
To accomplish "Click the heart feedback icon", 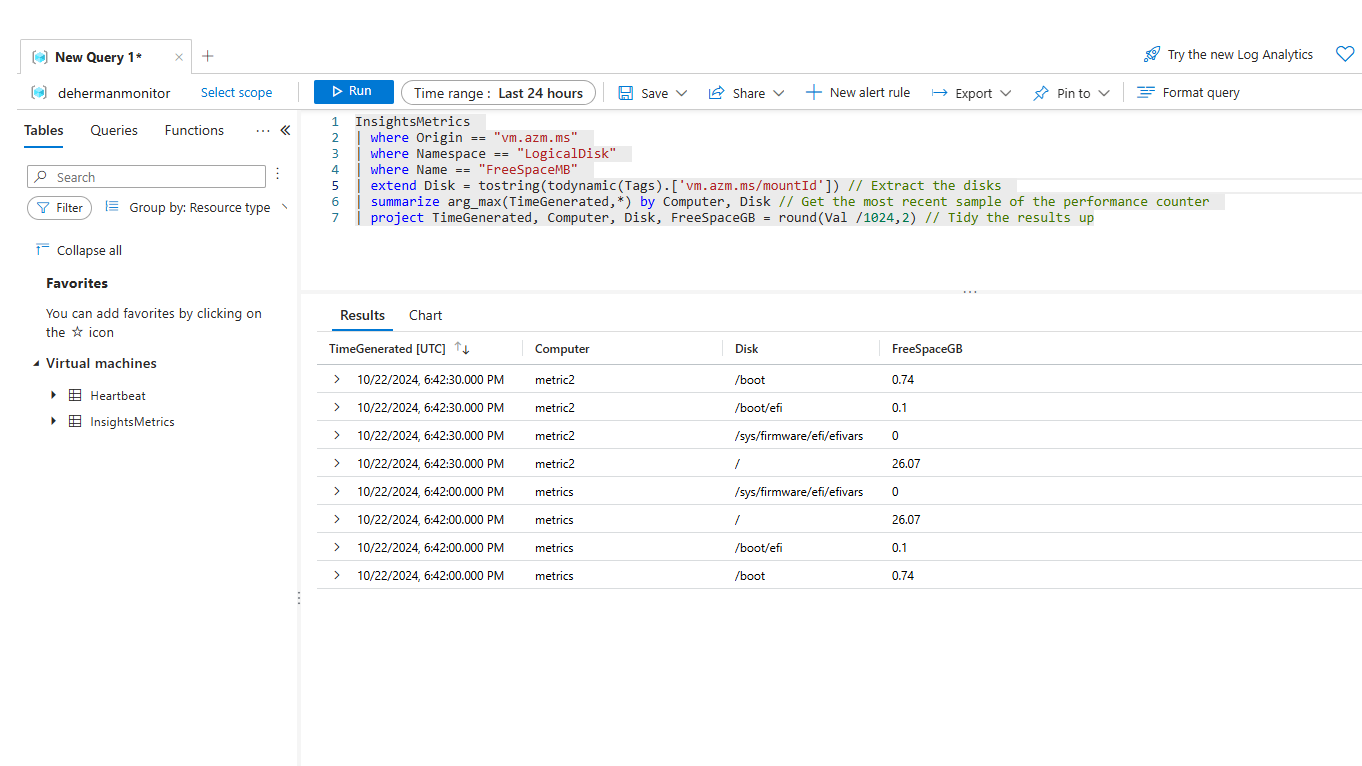I will (1345, 54).
